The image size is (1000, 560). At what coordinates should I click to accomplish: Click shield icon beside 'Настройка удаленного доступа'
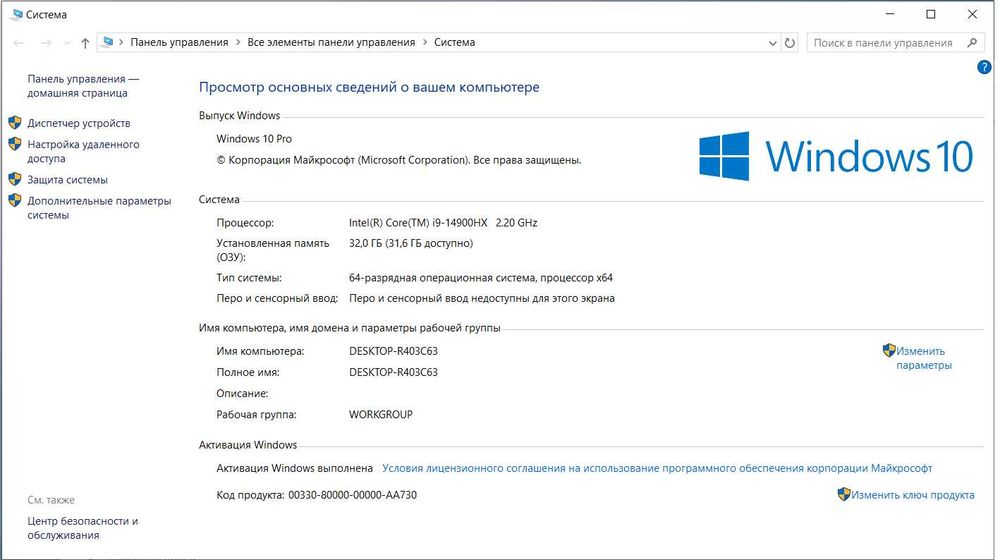(x=15, y=144)
